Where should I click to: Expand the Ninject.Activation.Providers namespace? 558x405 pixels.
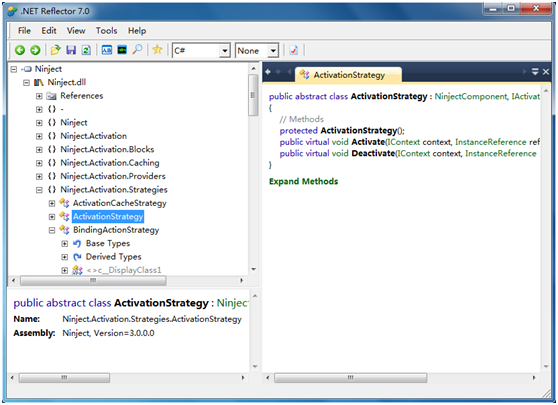(x=39, y=177)
